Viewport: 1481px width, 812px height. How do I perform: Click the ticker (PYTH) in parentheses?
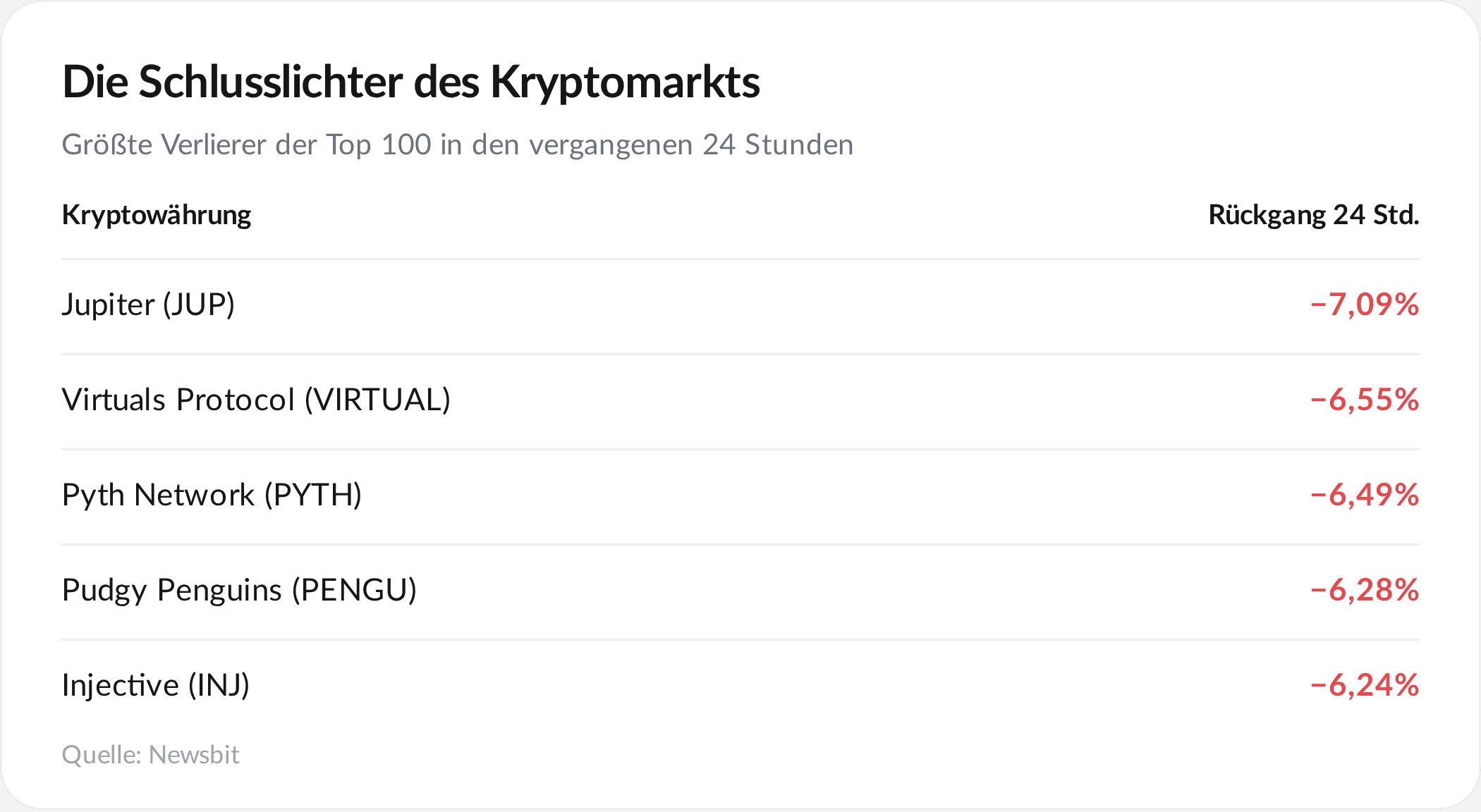313,495
